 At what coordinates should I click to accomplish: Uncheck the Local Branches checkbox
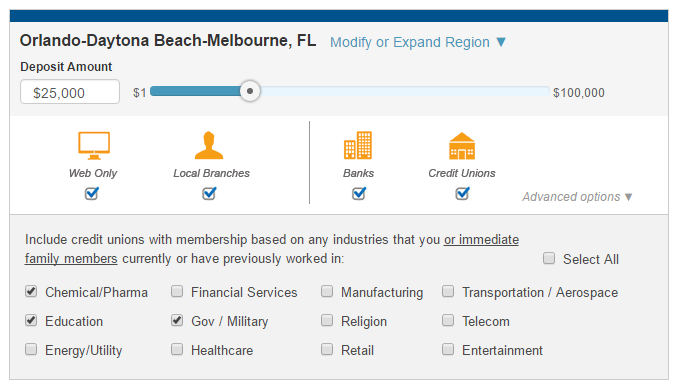point(209,193)
